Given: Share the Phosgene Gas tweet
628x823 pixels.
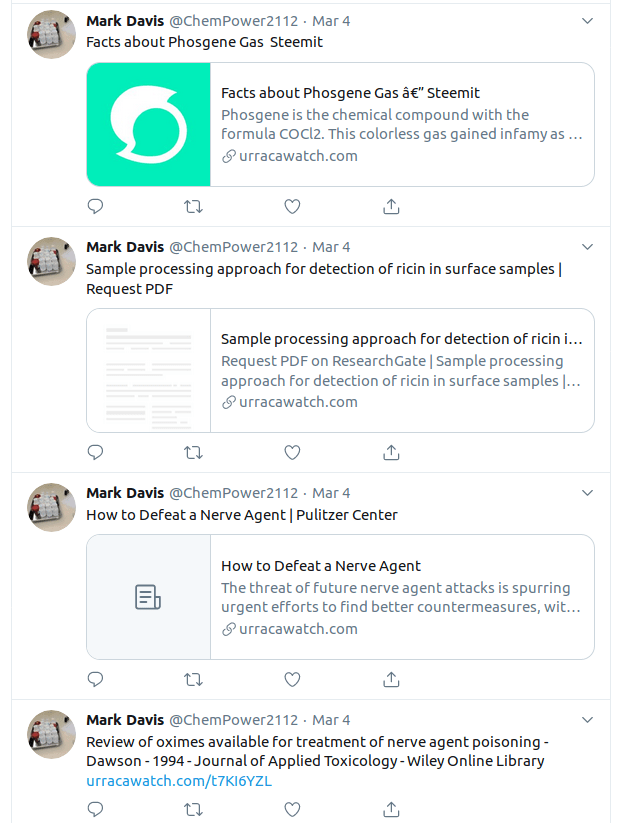Looking at the screenshot, I should 392,206.
